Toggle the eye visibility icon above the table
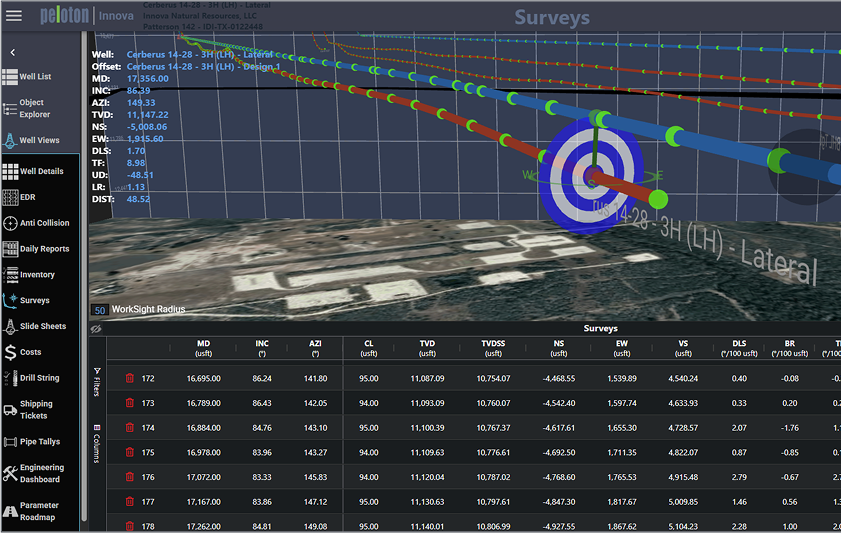 pyautogui.click(x=97, y=328)
